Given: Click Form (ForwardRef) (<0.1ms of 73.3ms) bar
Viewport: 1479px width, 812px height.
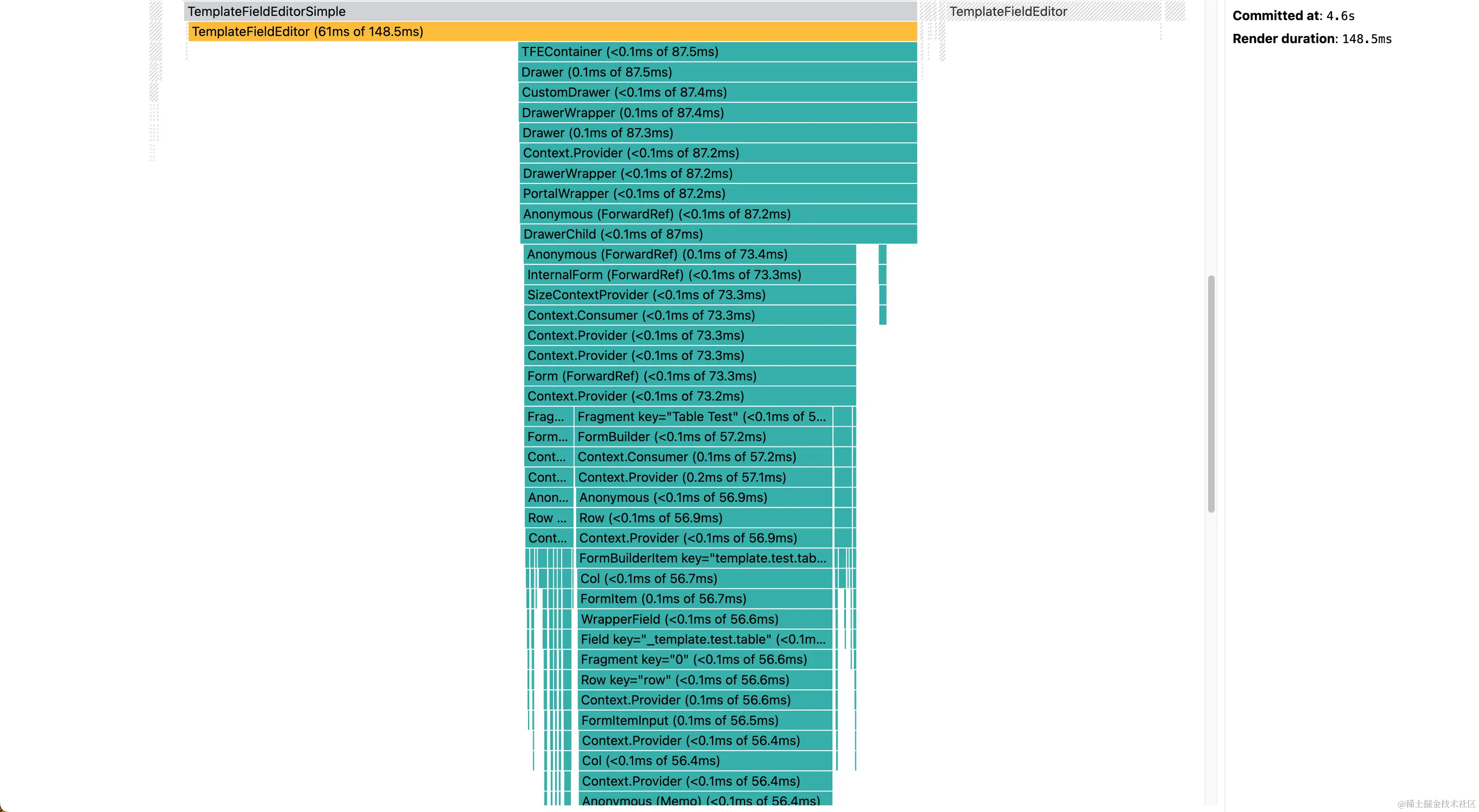Looking at the screenshot, I should 690,376.
